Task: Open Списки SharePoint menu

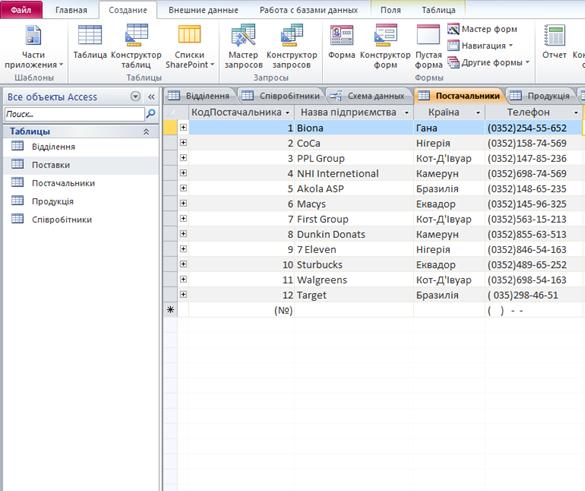Action: pos(190,47)
